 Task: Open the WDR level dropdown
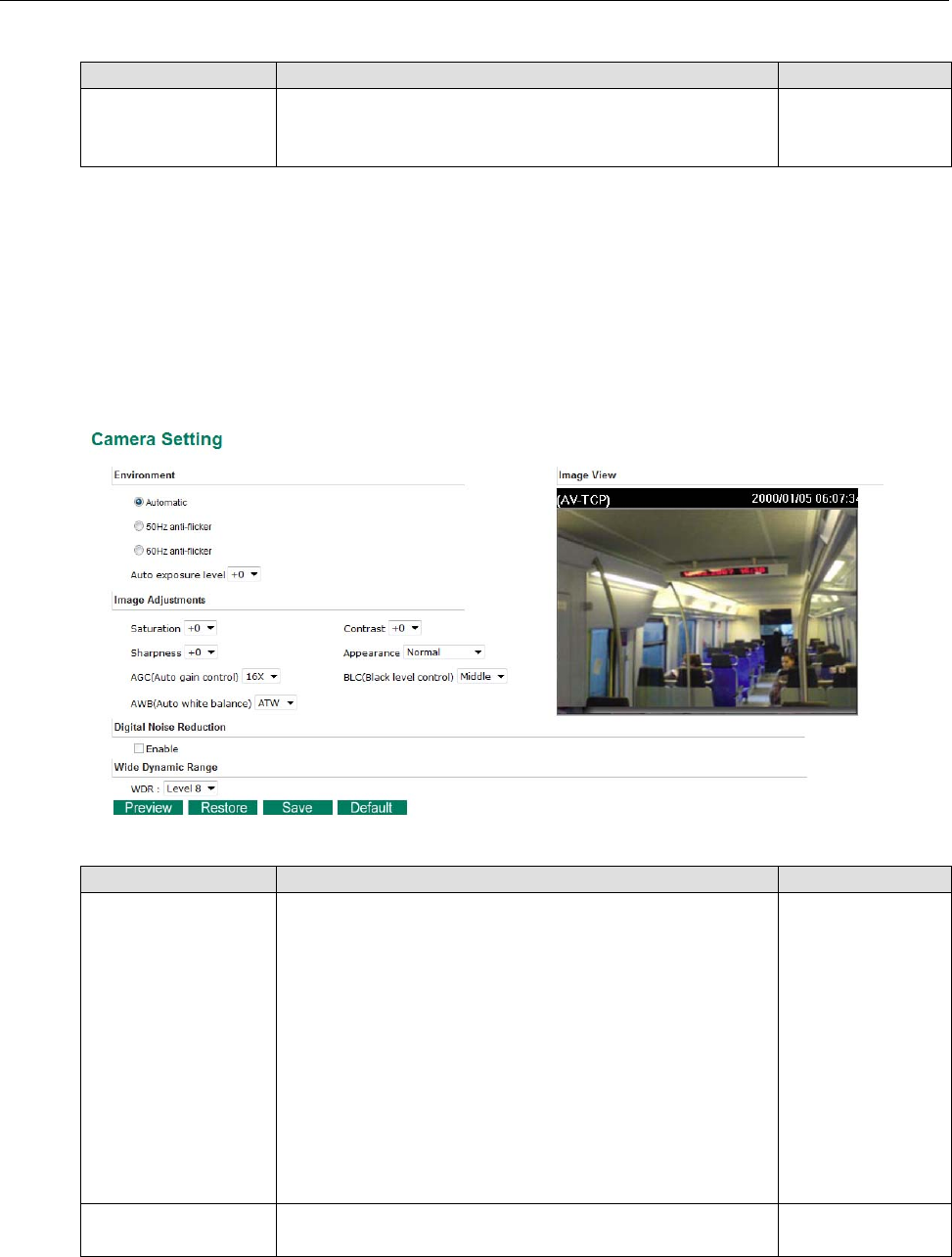tap(191, 787)
